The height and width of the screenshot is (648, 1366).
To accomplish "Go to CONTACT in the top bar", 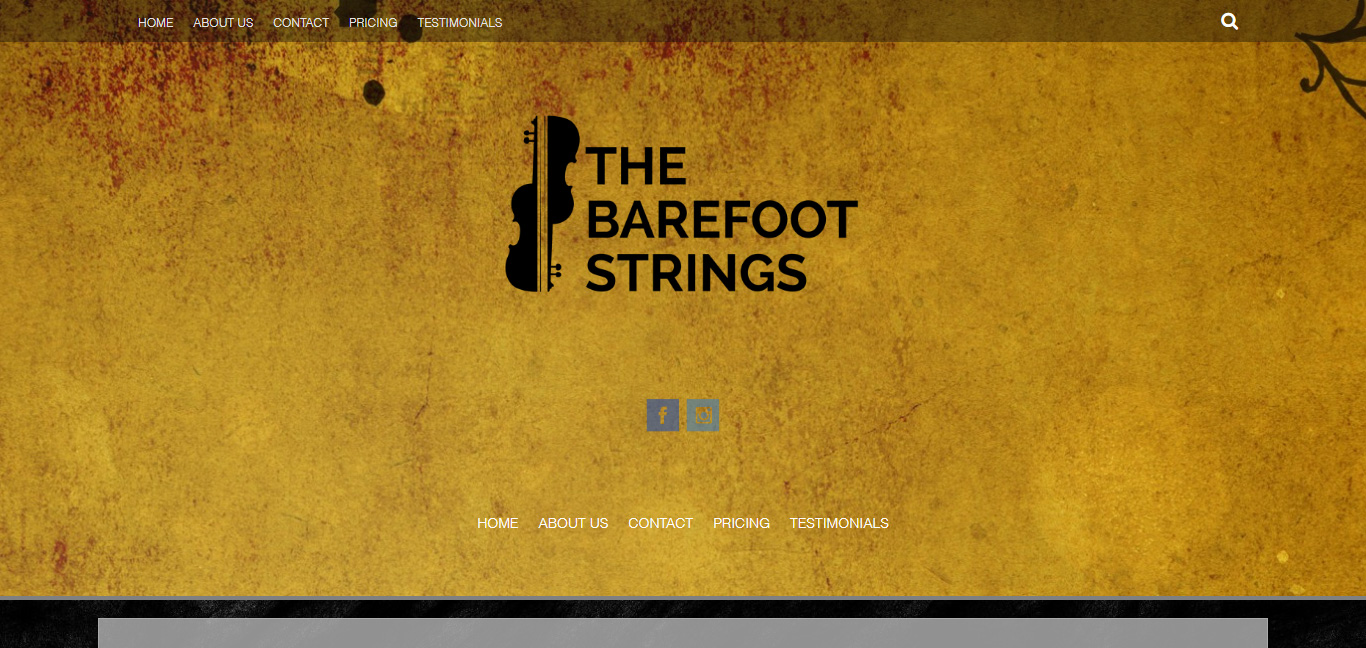I will tap(301, 22).
